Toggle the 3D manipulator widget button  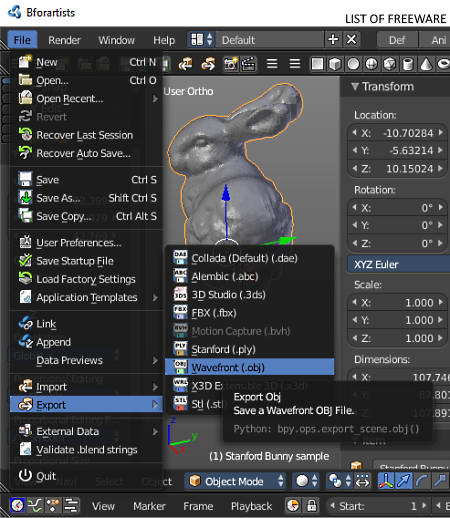click(x=386, y=481)
